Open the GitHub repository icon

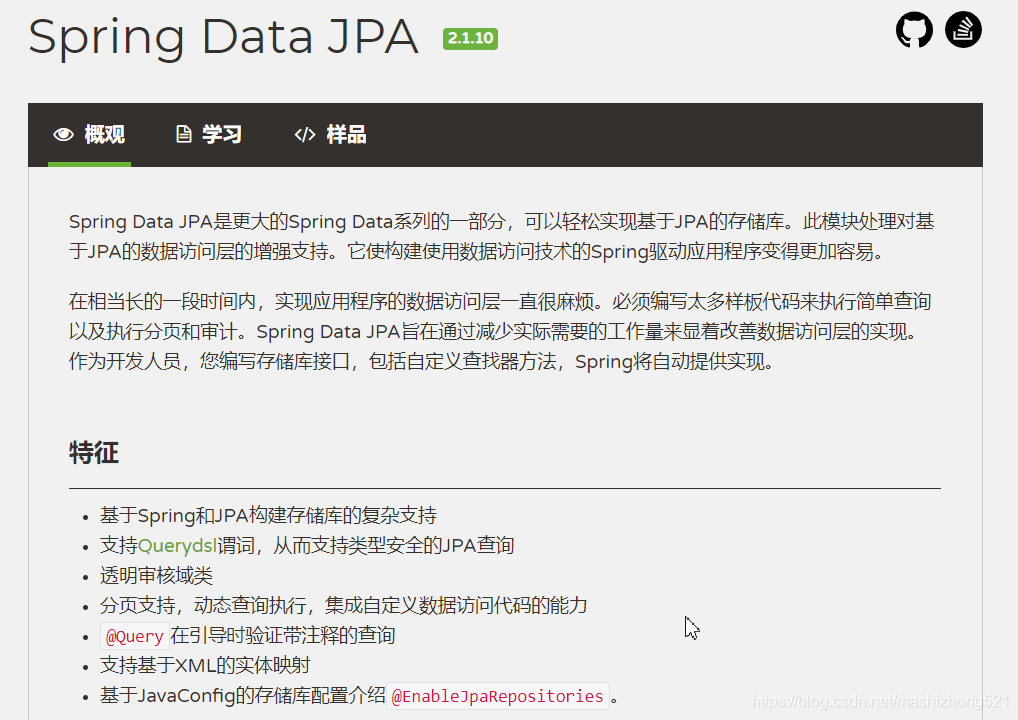click(914, 30)
